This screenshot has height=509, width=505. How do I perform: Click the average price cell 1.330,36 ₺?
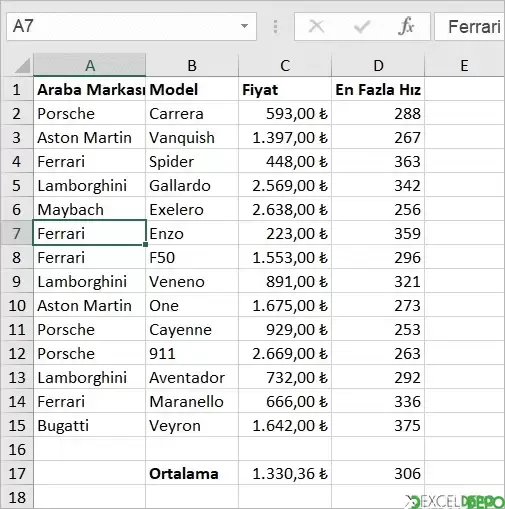tap(285, 473)
